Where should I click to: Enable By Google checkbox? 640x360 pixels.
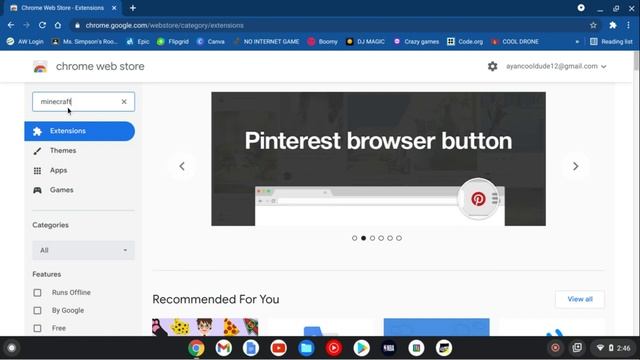pos(37,311)
